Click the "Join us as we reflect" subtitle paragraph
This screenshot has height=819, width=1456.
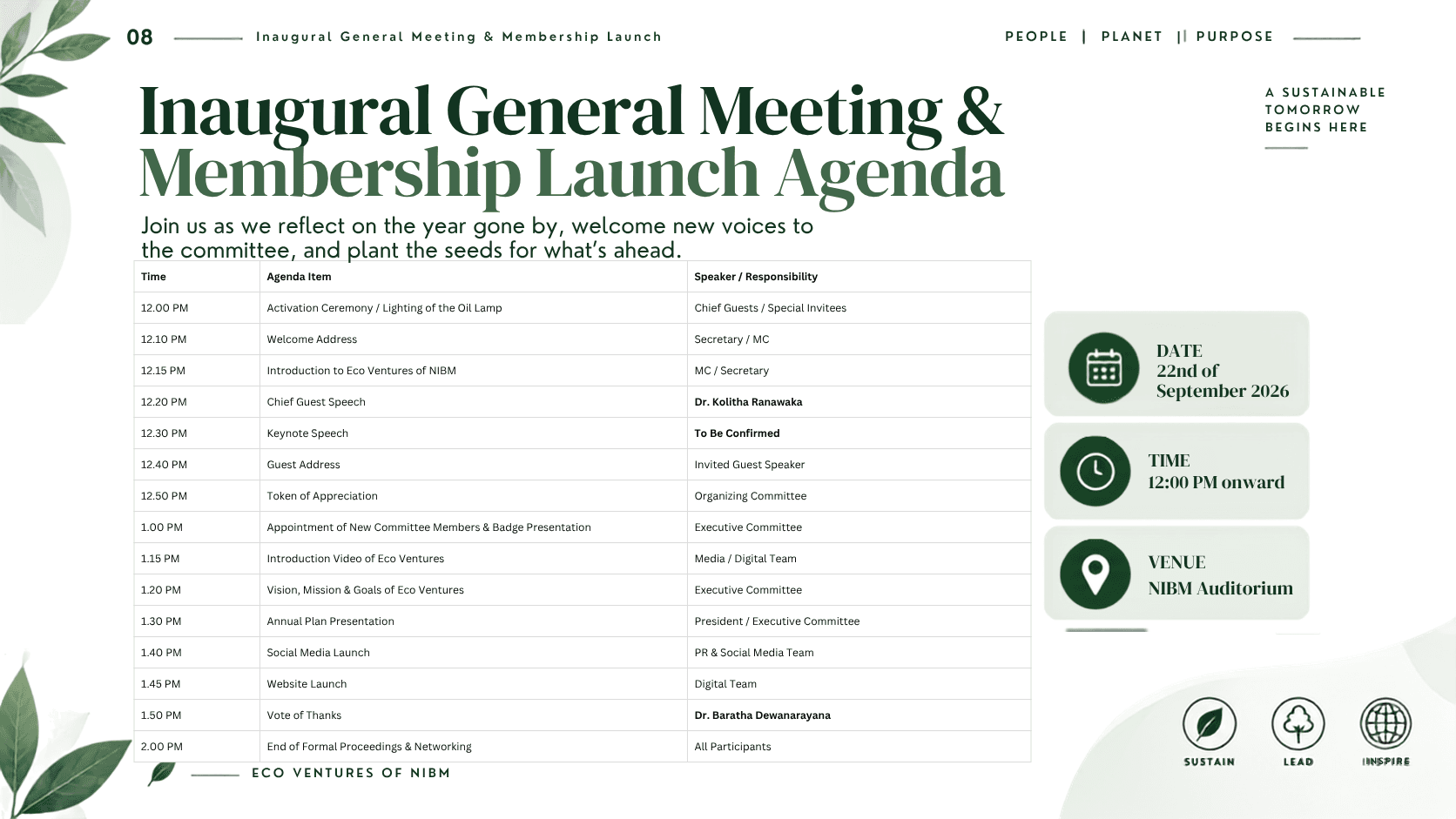click(477, 238)
